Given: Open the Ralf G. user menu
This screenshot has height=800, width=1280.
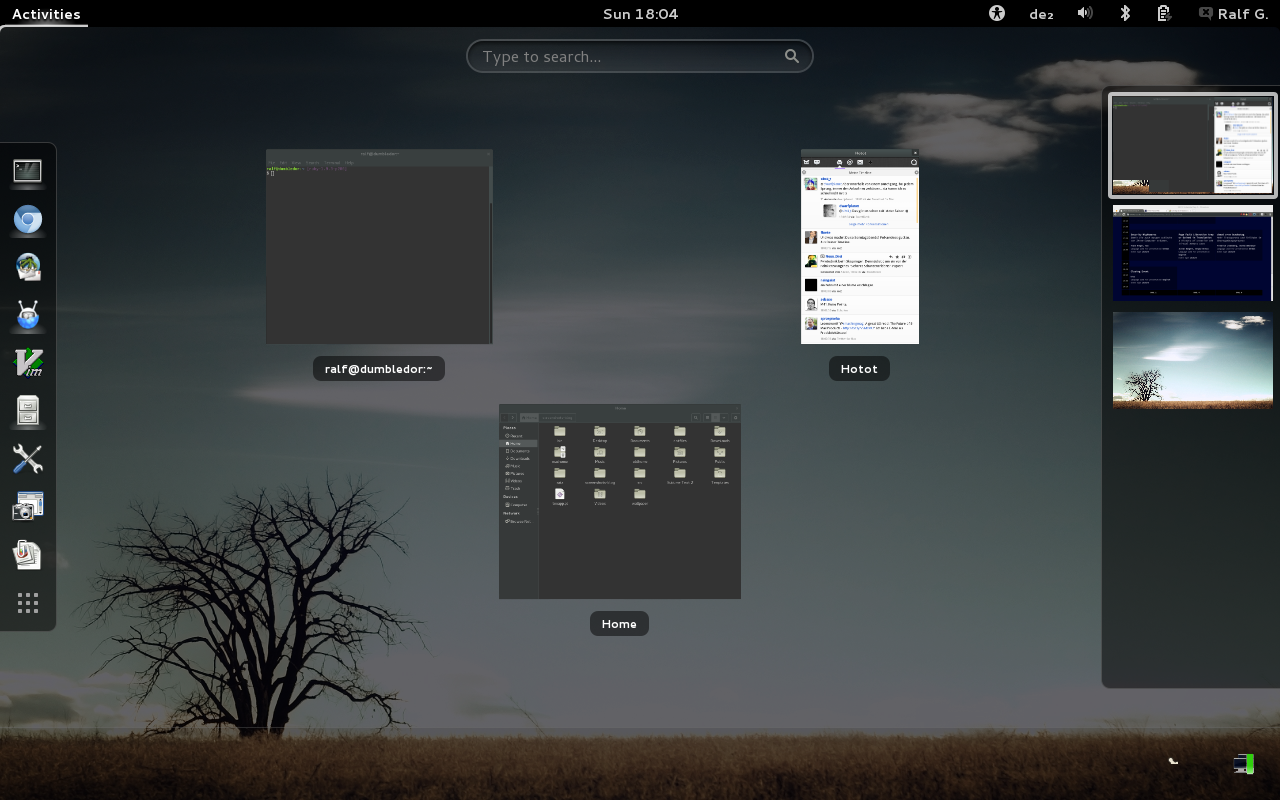Looking at the screenshot, I should pos(1233,14).
